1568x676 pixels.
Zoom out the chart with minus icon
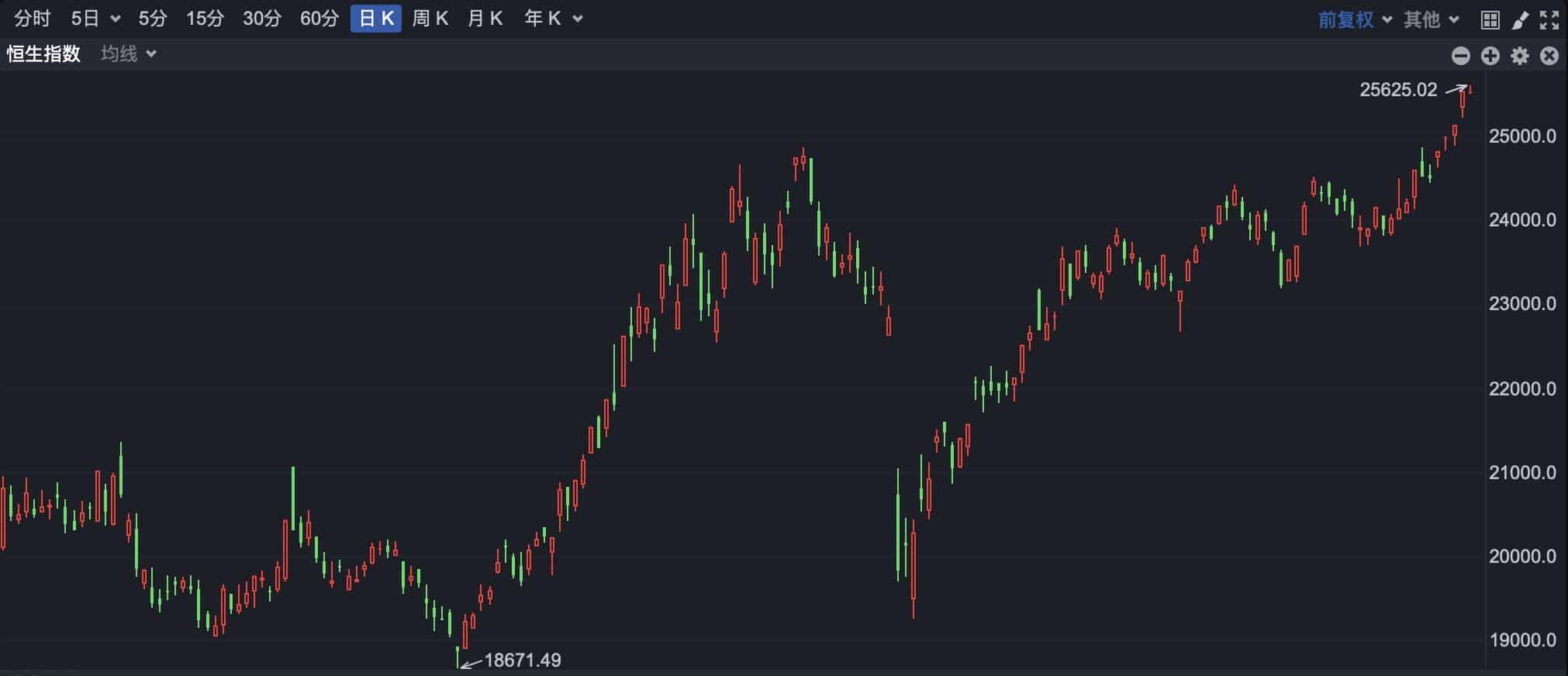pyautogui.click(x=1461, y=56)
